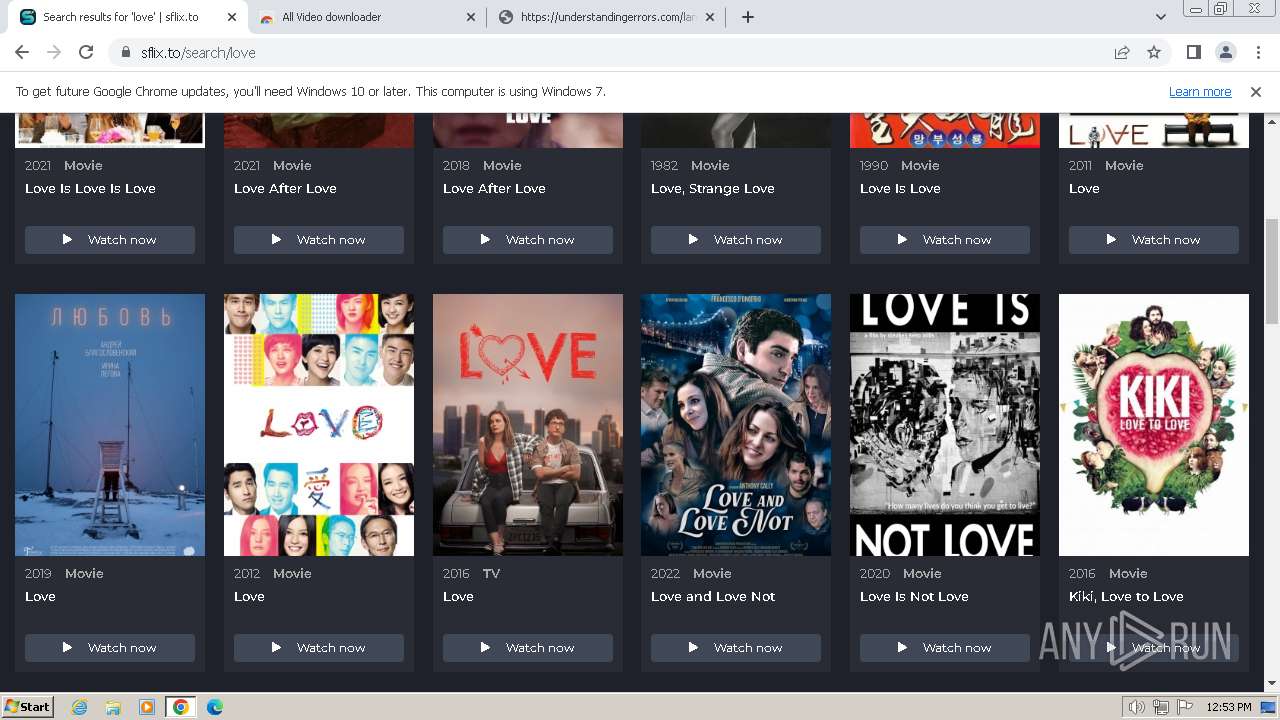View site information via the padlock icon
The image size is (1280, 720).
coord(125,52)
